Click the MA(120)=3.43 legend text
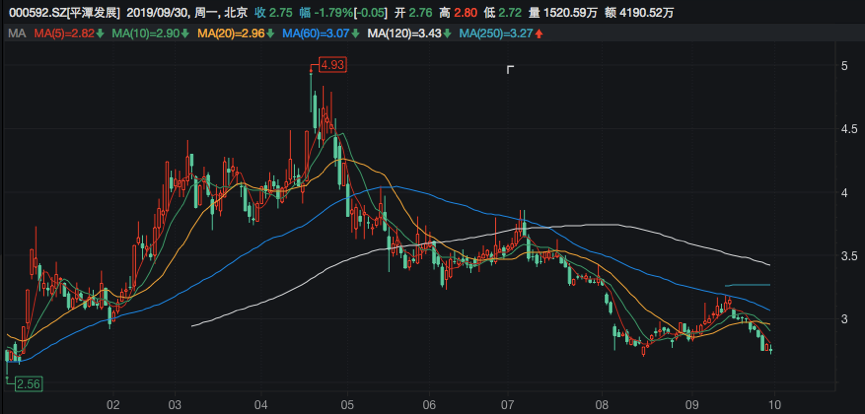The width and height of the screenshot is (865, 414). 403,35
